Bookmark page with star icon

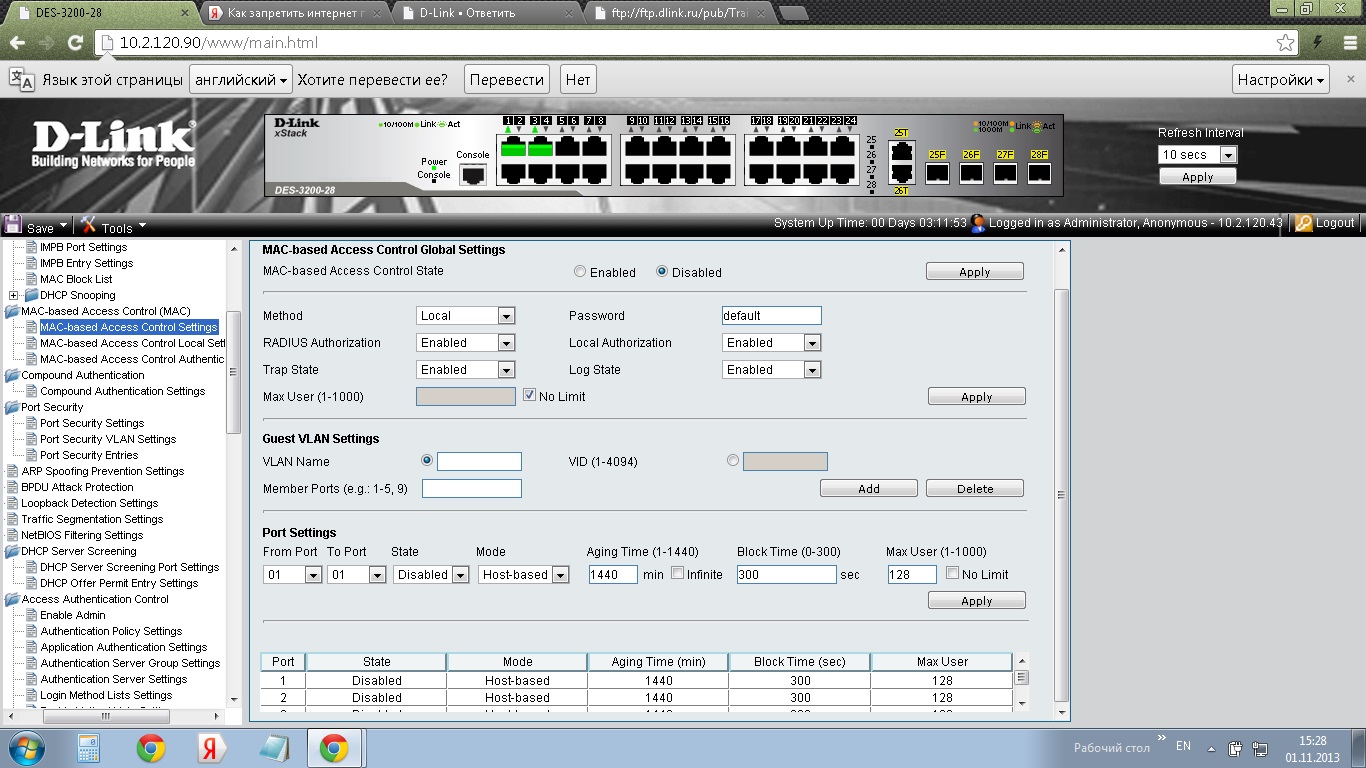click(1285, 43)
